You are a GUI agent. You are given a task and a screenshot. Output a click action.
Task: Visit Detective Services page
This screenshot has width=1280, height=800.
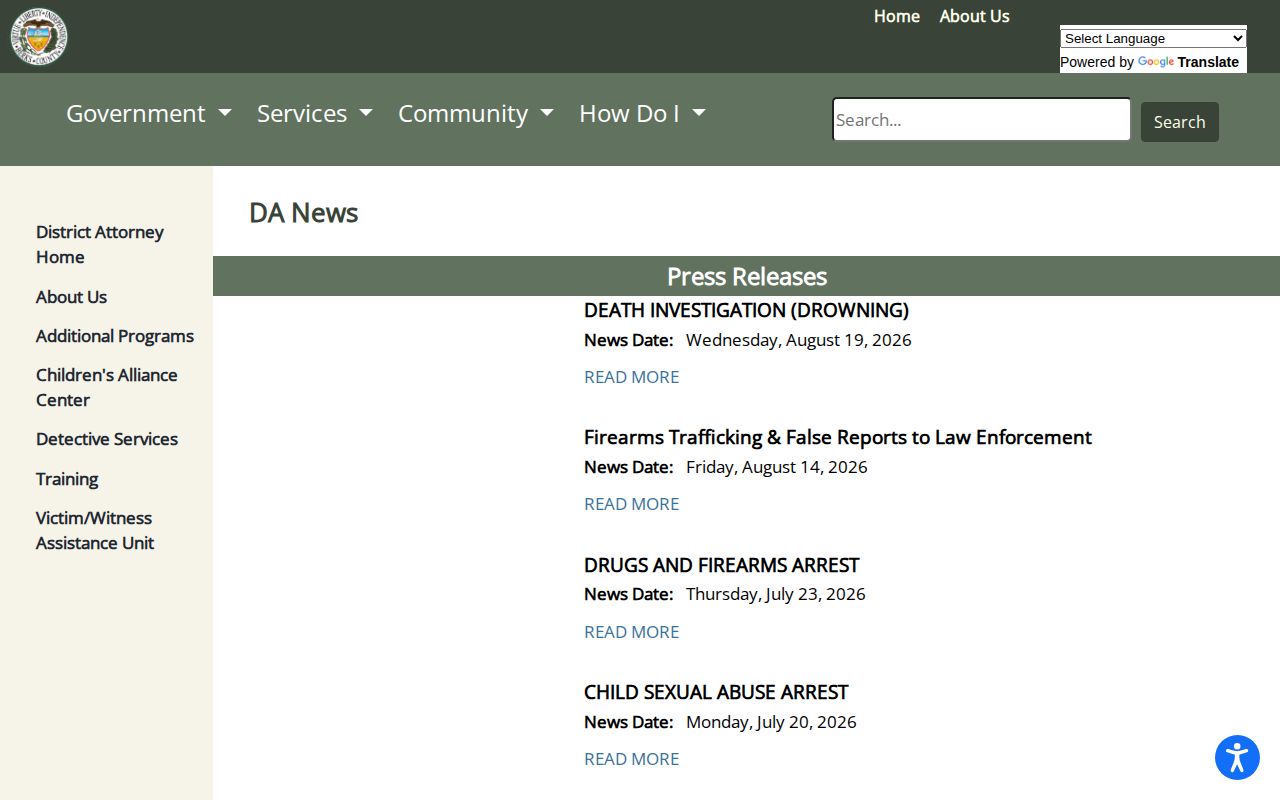(x=107, y=439)
